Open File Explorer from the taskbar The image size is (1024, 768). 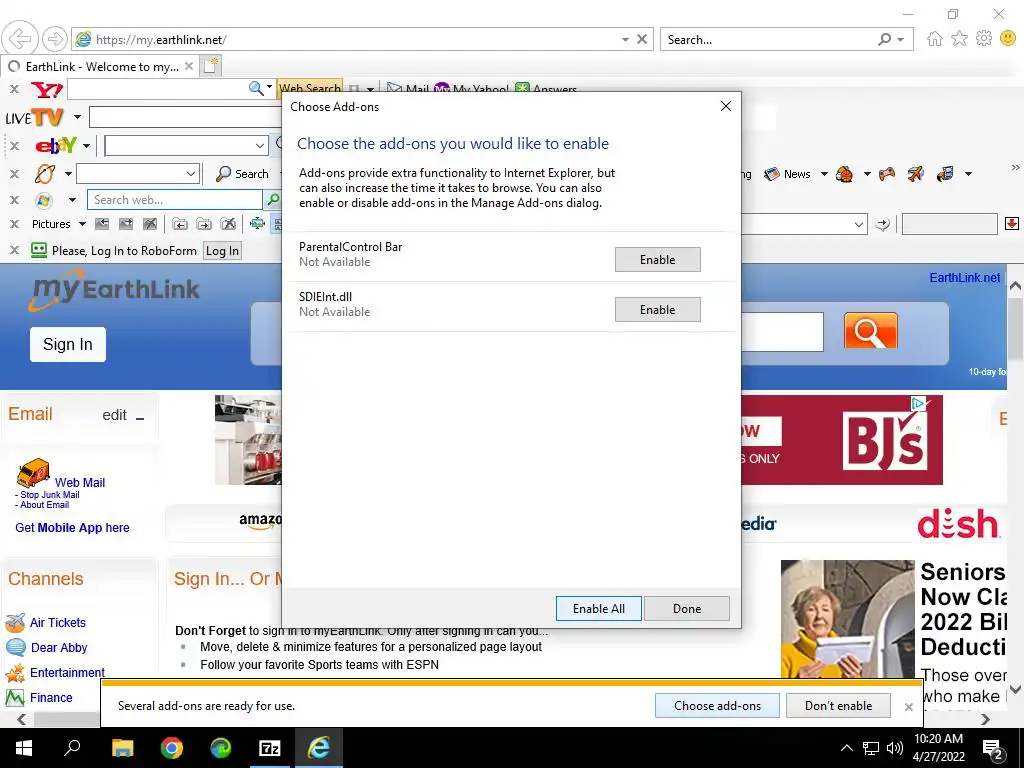click(122, 748)
